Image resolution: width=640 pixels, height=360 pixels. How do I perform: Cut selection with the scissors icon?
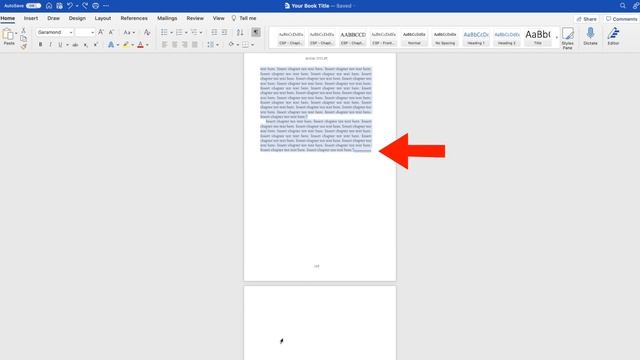(24, 31)
